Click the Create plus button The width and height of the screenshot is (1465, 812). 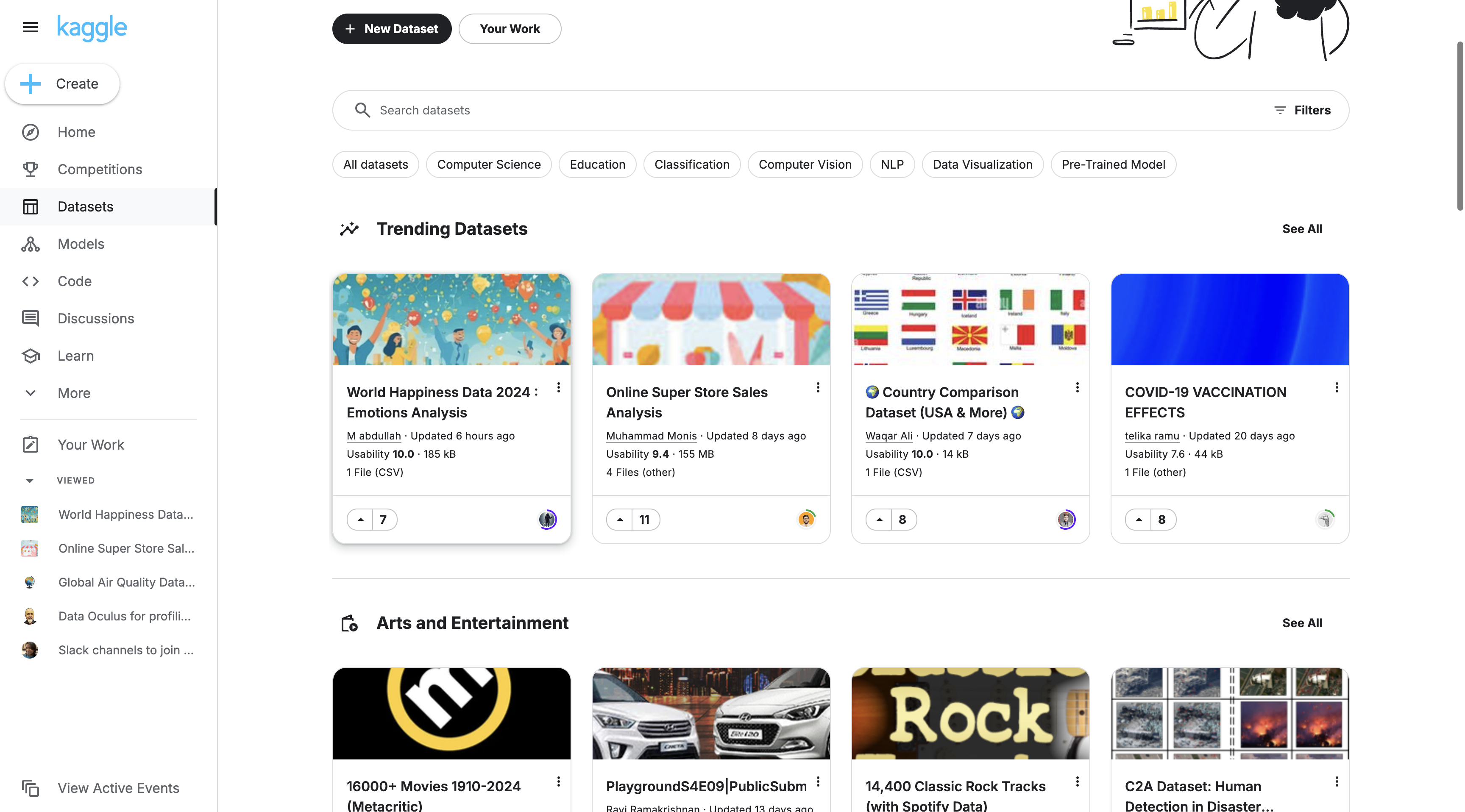click(x=63, y=83)
